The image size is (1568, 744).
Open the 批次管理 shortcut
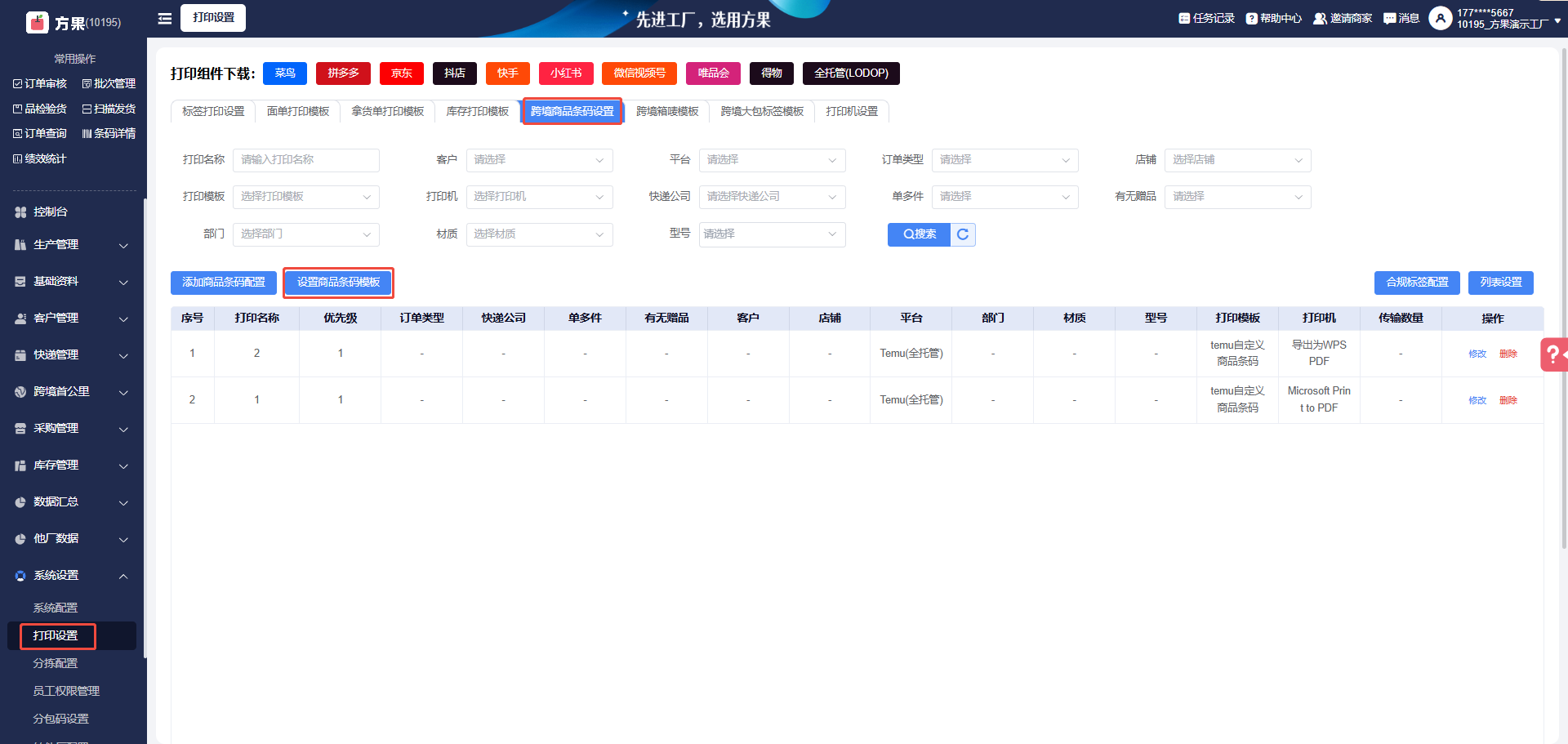[109, 83]
